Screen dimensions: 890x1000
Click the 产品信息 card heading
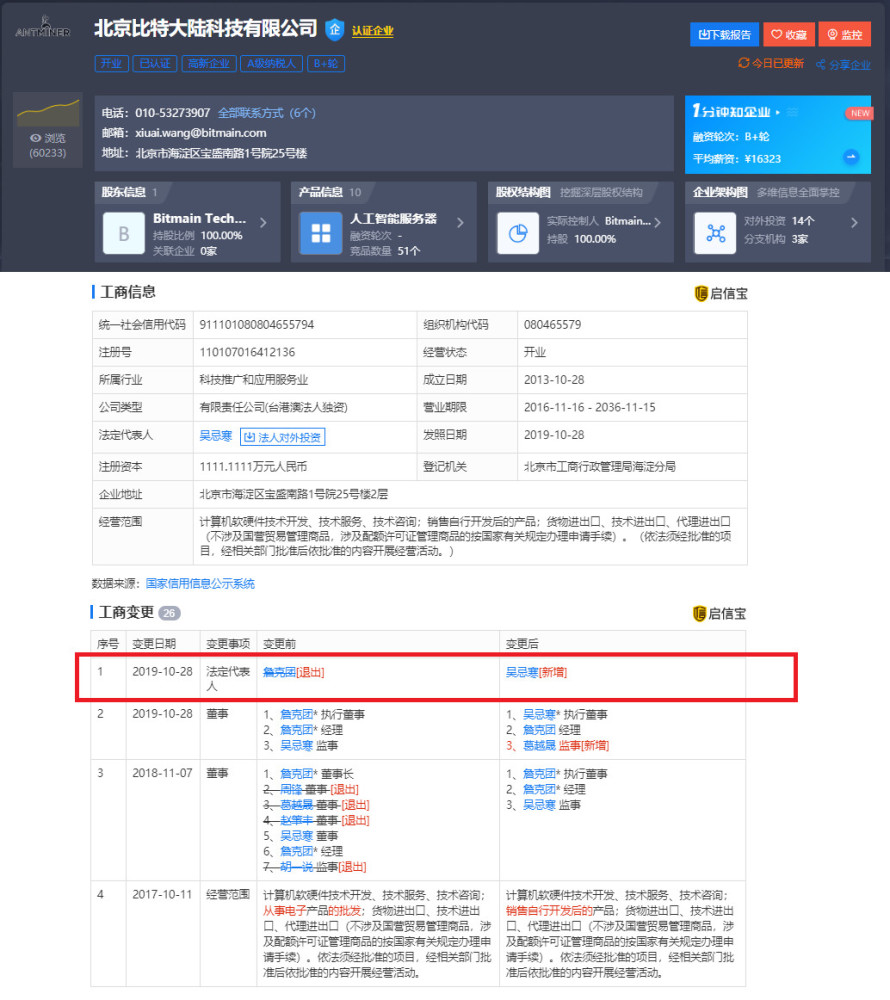[x=321, y=192]
